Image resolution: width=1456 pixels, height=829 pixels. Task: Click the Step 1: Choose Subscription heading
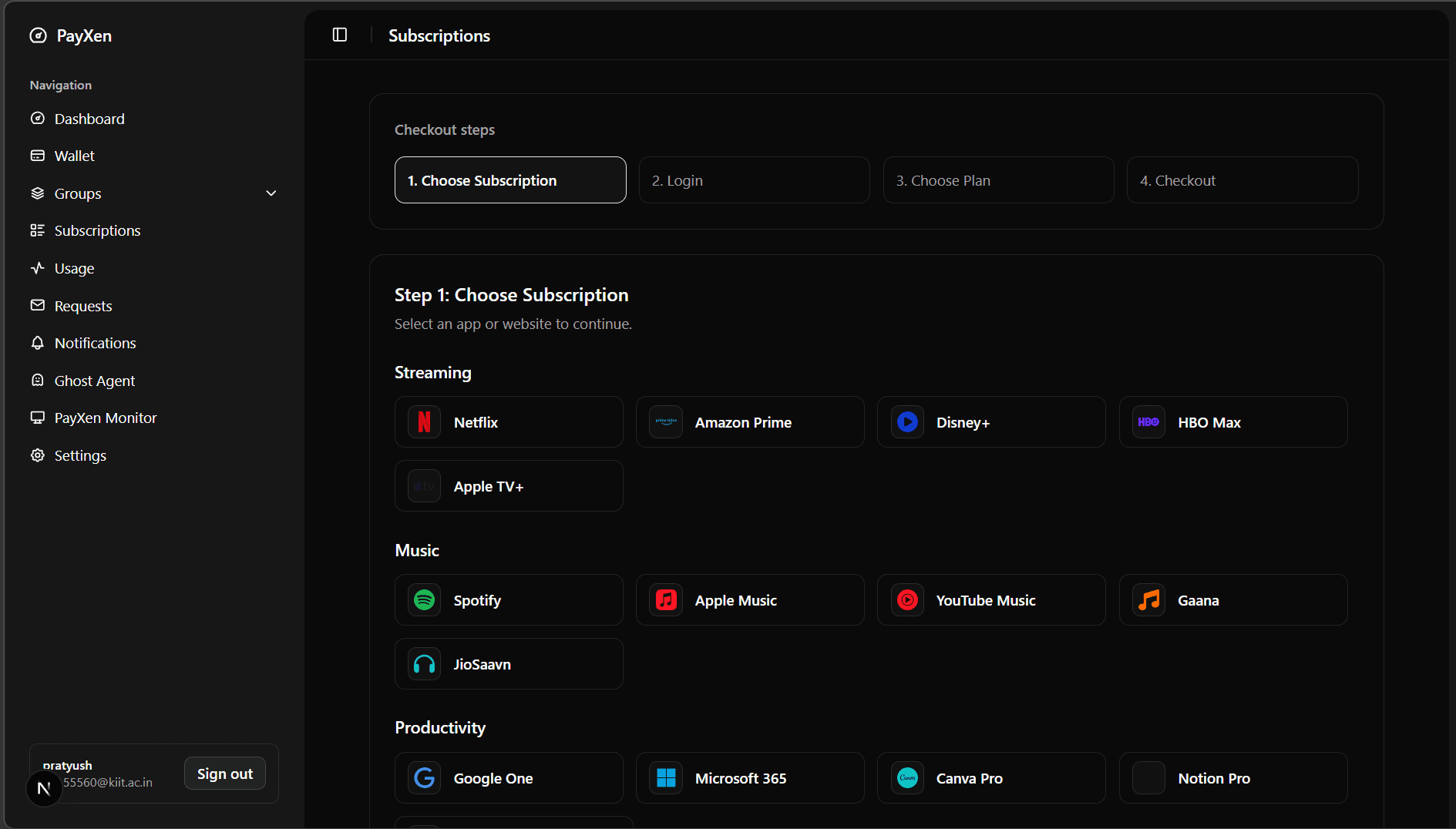tap(512, 295)
